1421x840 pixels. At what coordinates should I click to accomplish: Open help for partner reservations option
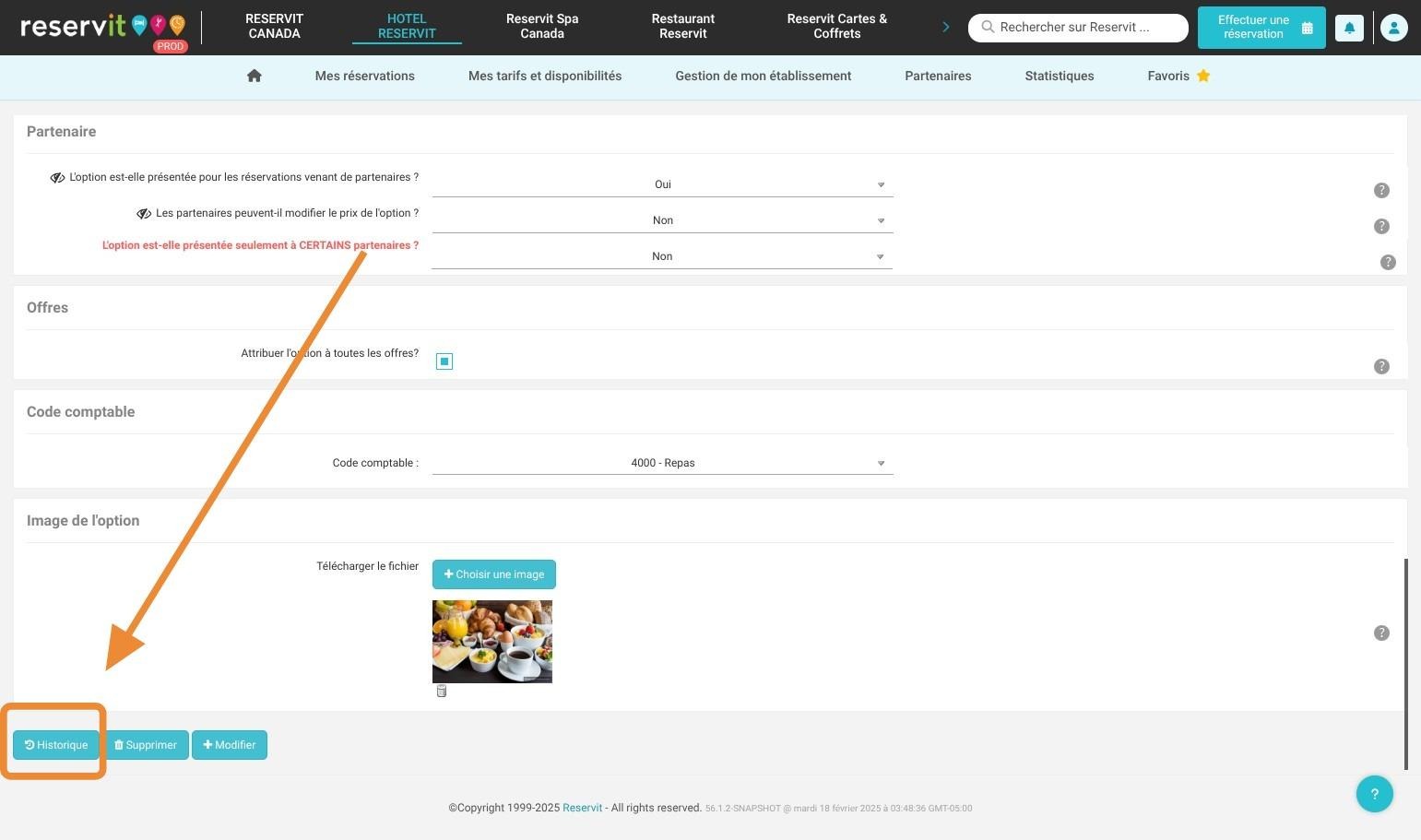[1381, 190]
